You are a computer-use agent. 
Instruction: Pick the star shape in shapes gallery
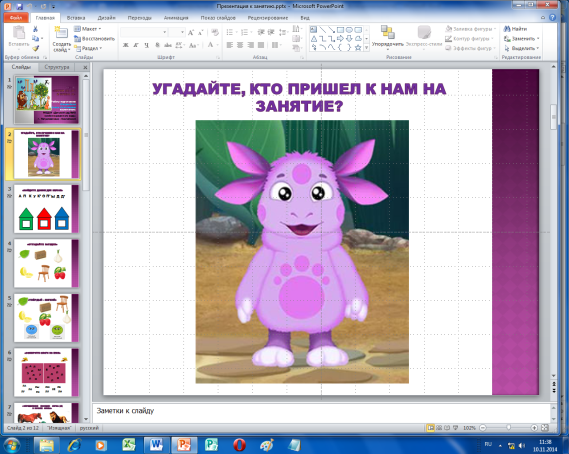pos(358,47)
